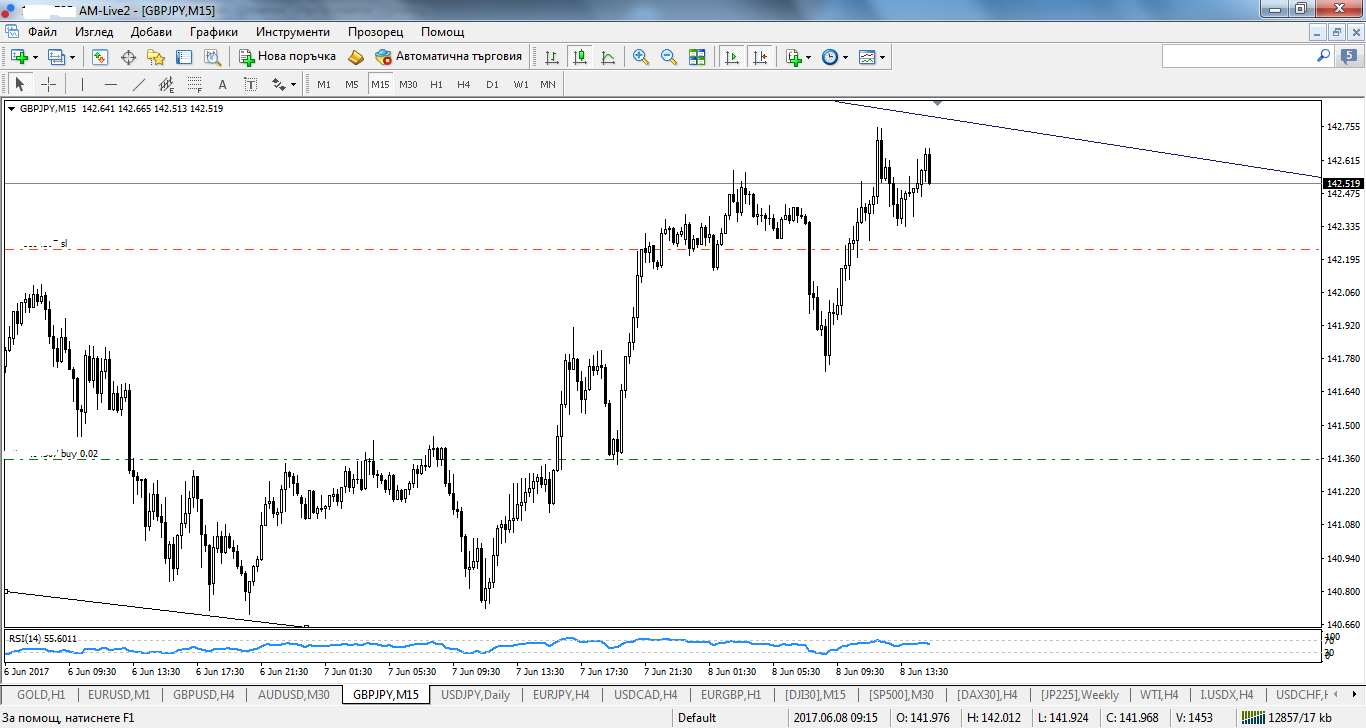Viewport: 1366px width, 728px height.
Task: Switch timeframe to M30
Action: click(408, 84)
